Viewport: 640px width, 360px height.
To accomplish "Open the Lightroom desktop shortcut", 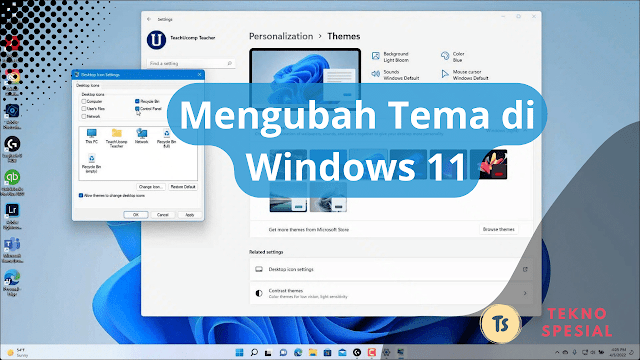I will tap(12, 216).
